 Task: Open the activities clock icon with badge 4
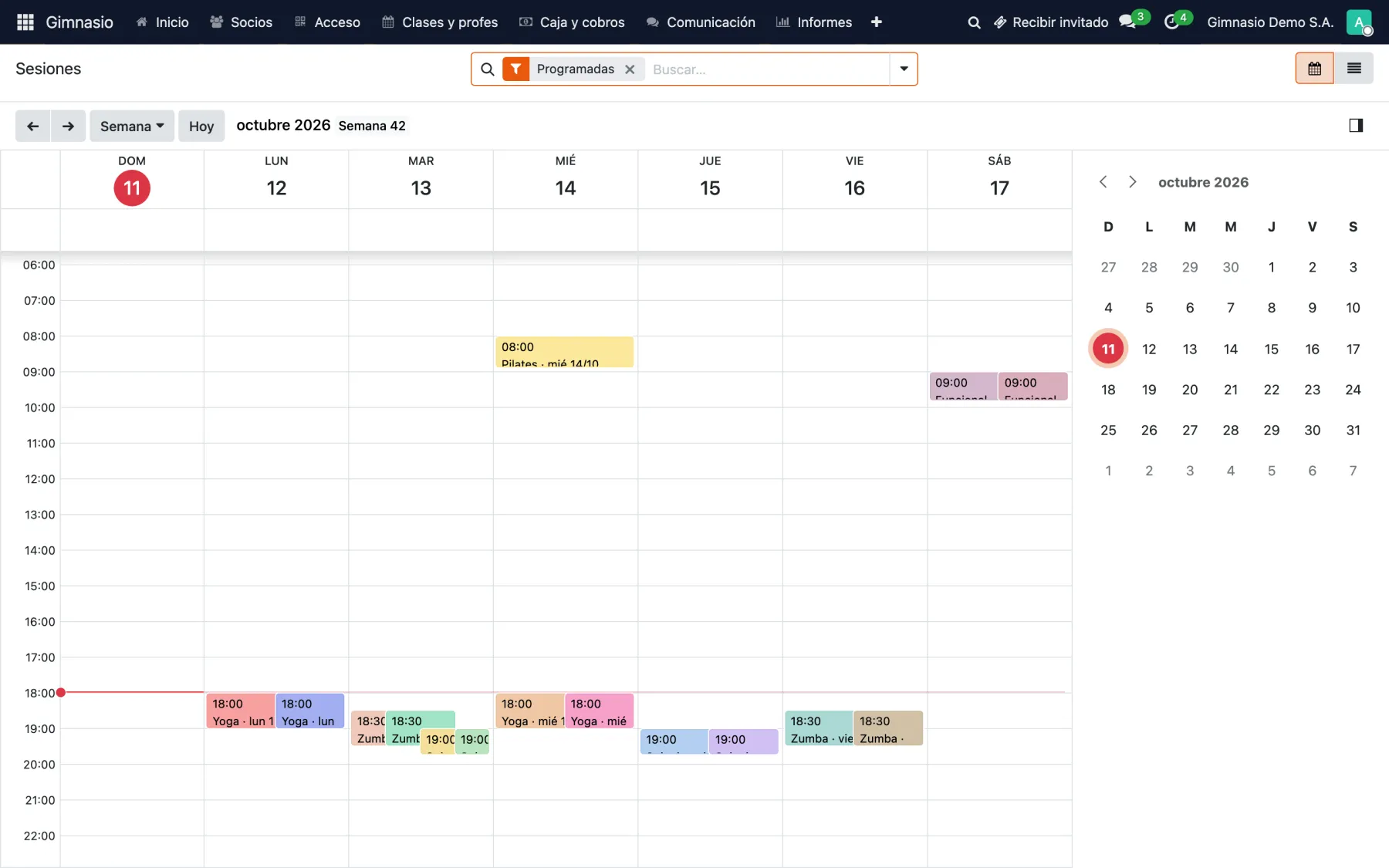(x=1173, y=22)
